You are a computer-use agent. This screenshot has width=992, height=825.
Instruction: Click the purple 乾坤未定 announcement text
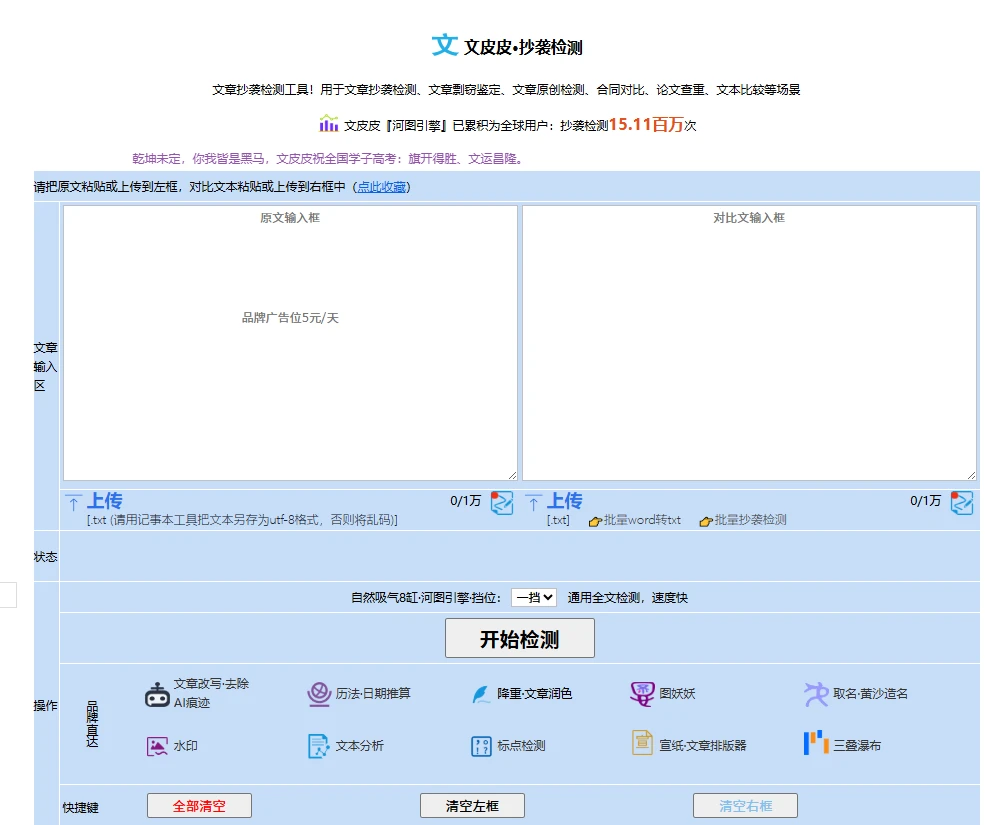[329, 159]
